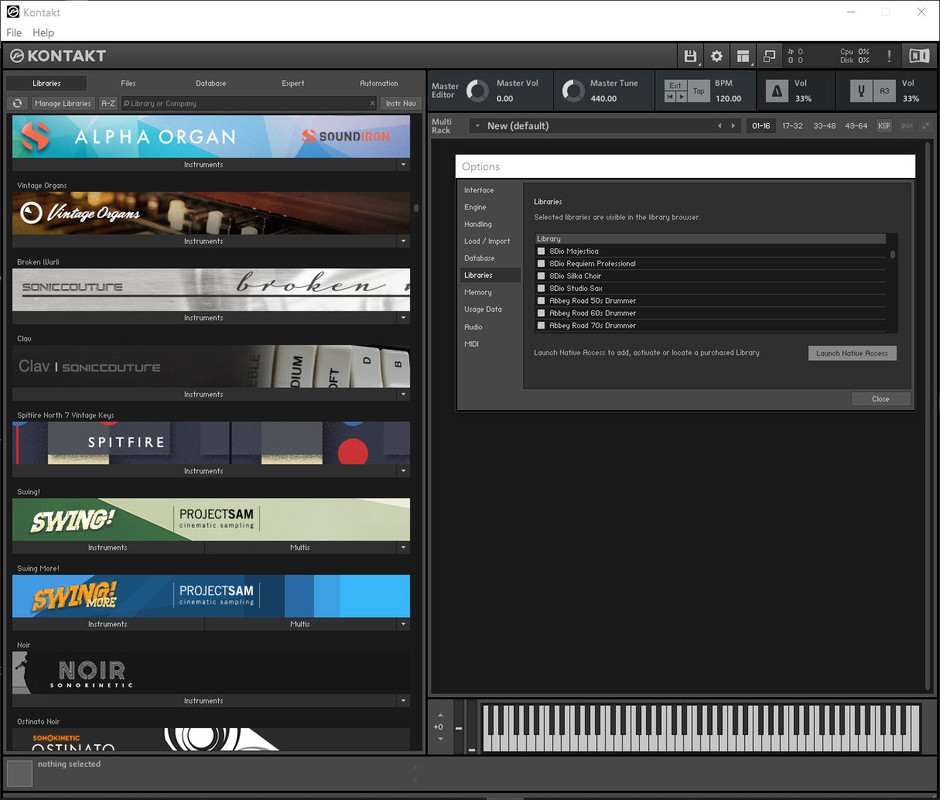This screenshot has width=940, height=800.
Task: Open the New (default) multi preset dropdown
Action: [x=478, y=126]
